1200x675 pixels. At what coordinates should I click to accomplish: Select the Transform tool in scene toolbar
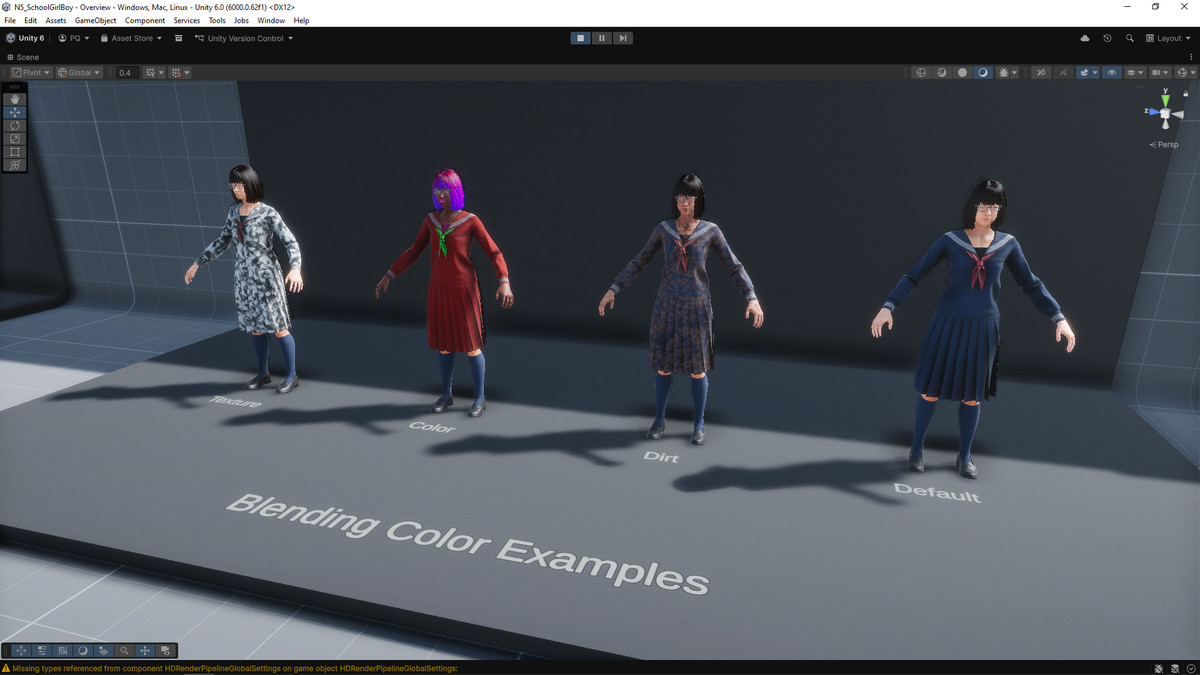[15, 165]
